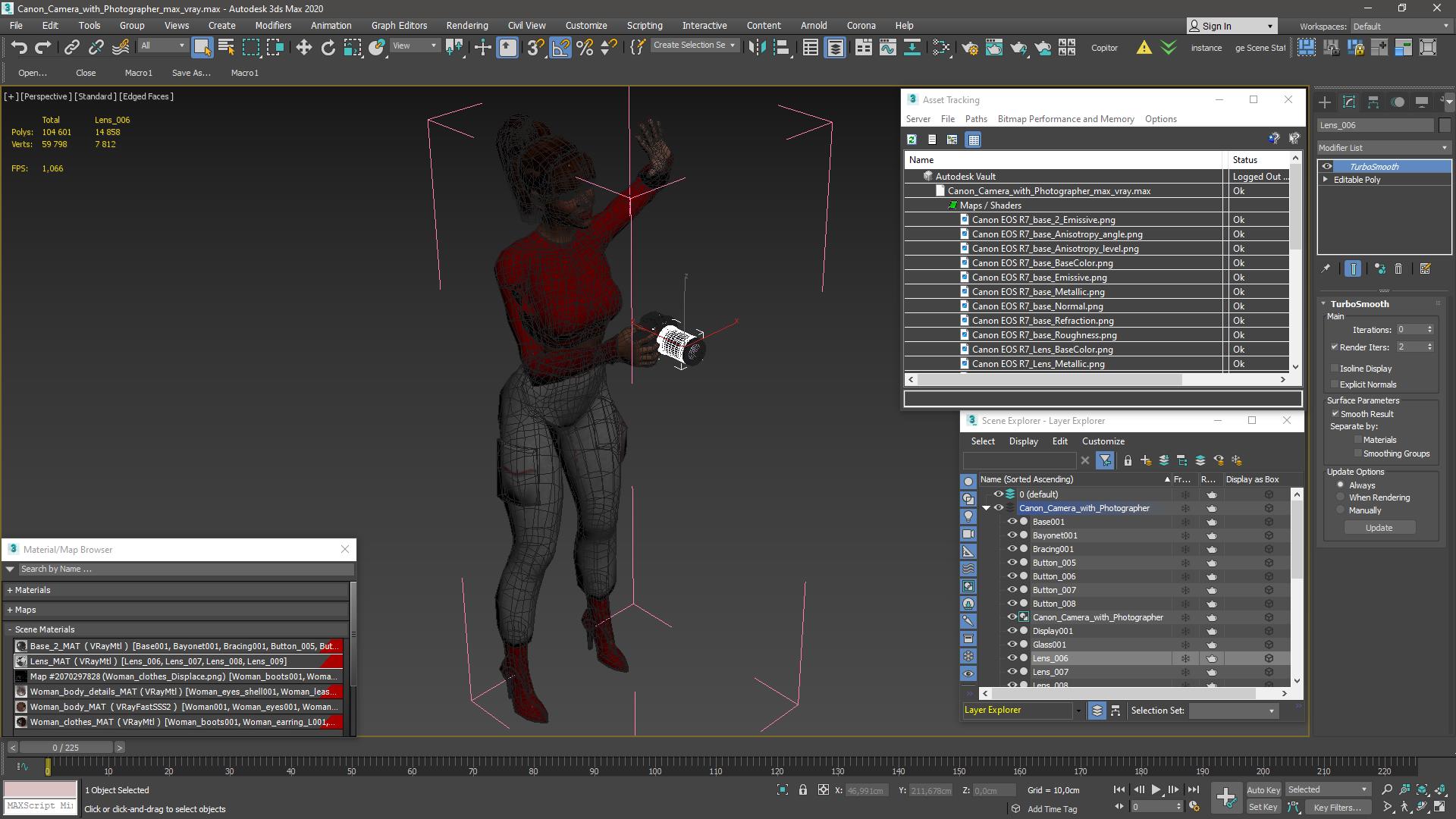Switch to the Modify panel tab
The width and height of the screenshot is (1456, 819).
click(1349, 102)
